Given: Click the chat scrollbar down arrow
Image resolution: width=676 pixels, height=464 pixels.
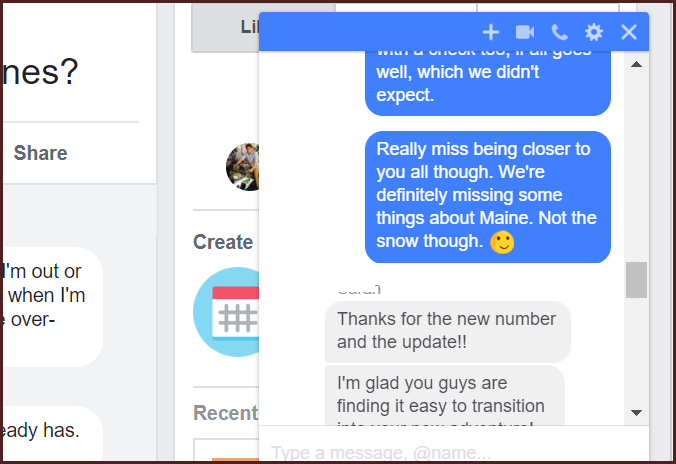Looking at the screenshot, I should pyautogui.click(x=636, y=413).
